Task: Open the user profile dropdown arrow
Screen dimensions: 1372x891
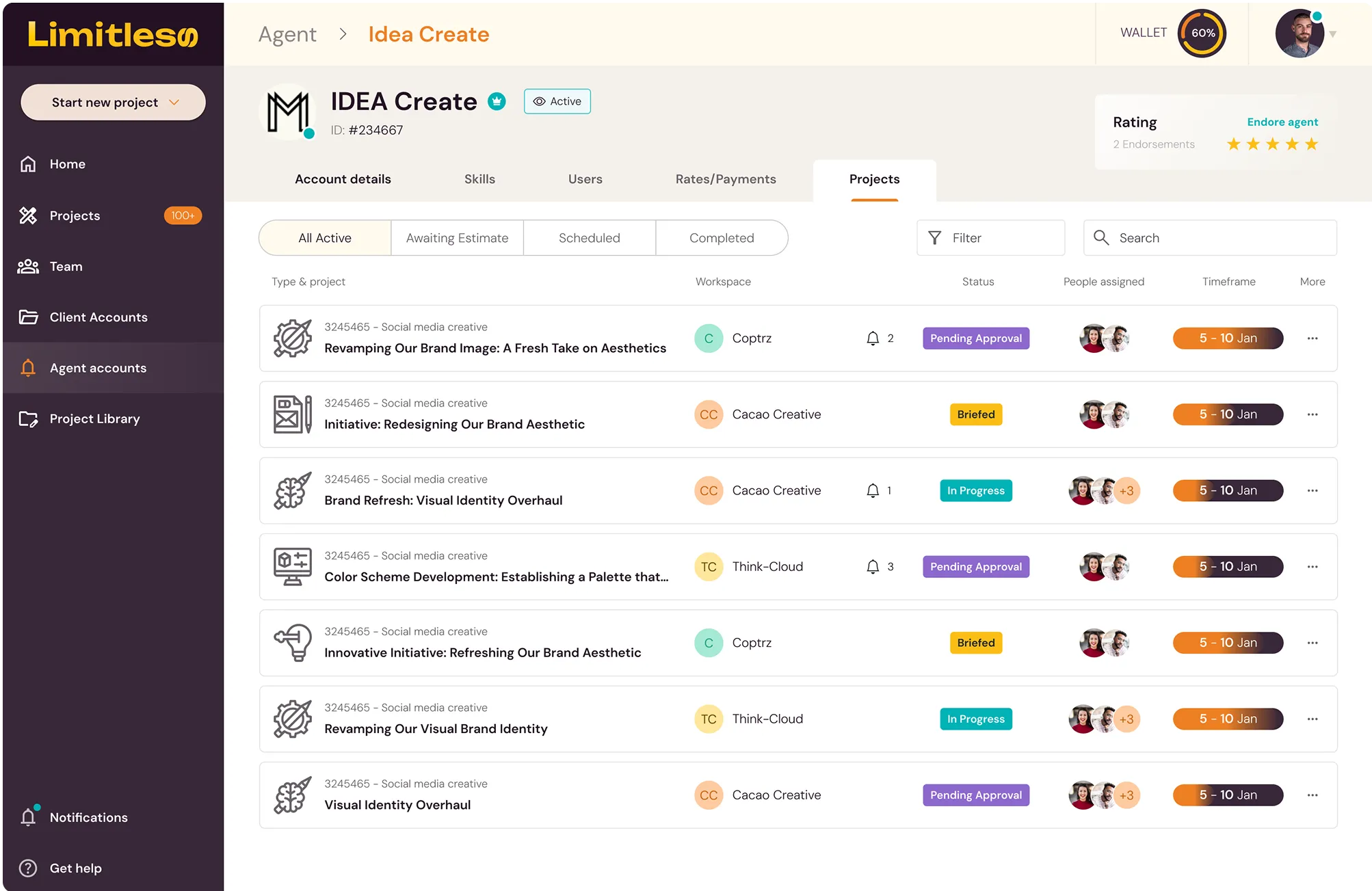Action: 1332,34
